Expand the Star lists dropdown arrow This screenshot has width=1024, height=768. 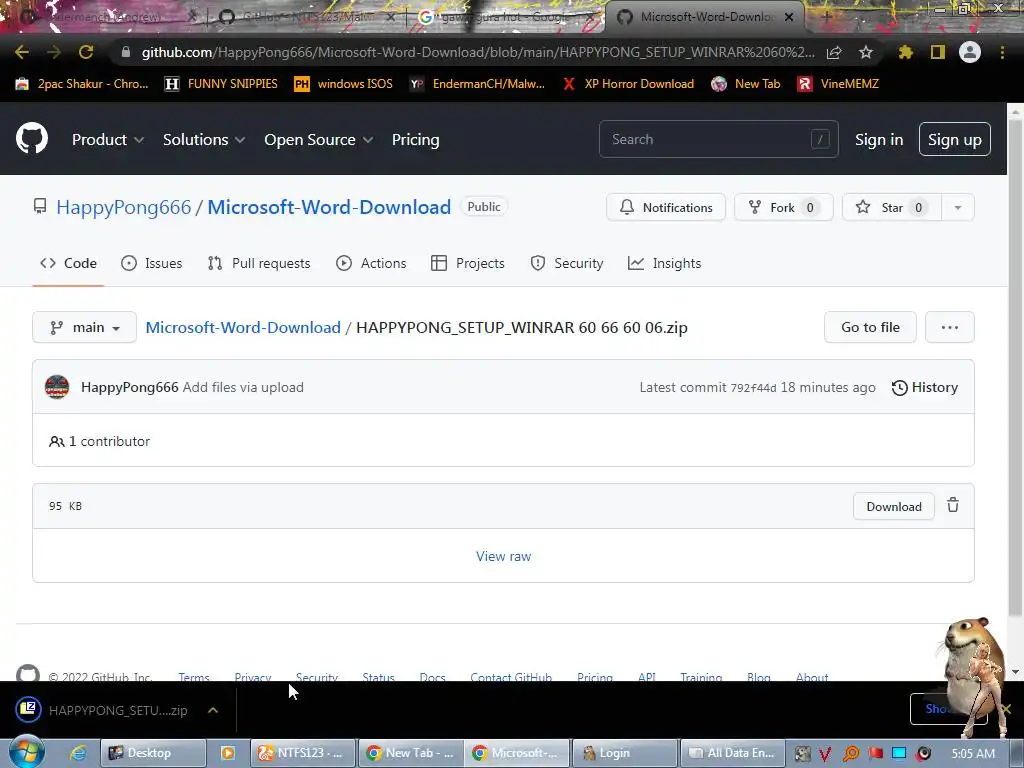(x=958, y=207)
